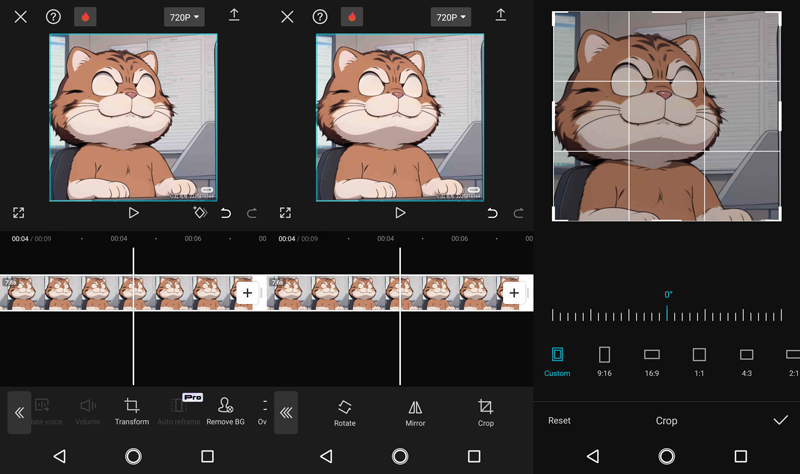
Task: Play the video on the left screen
Action: [133, 213]
